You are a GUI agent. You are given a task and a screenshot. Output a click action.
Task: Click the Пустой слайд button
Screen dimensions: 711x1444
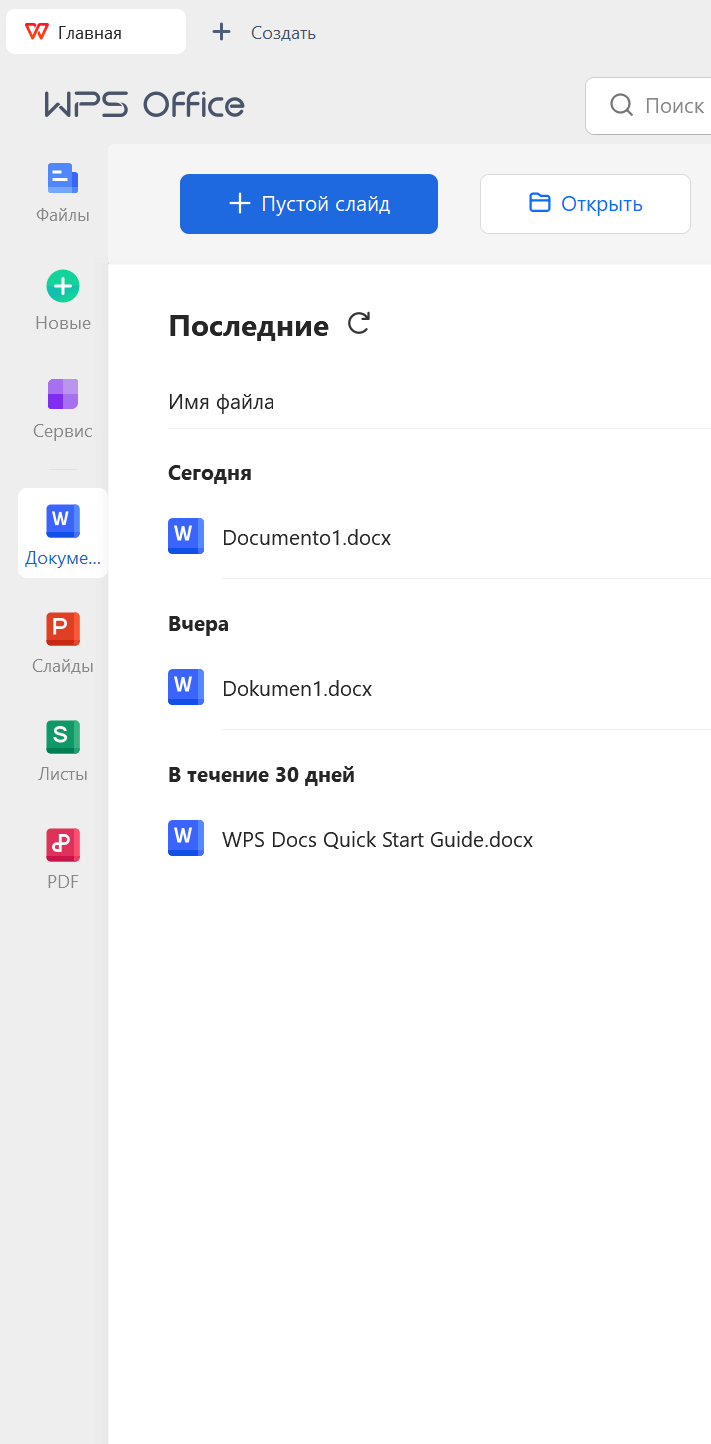tap(308, 203)
